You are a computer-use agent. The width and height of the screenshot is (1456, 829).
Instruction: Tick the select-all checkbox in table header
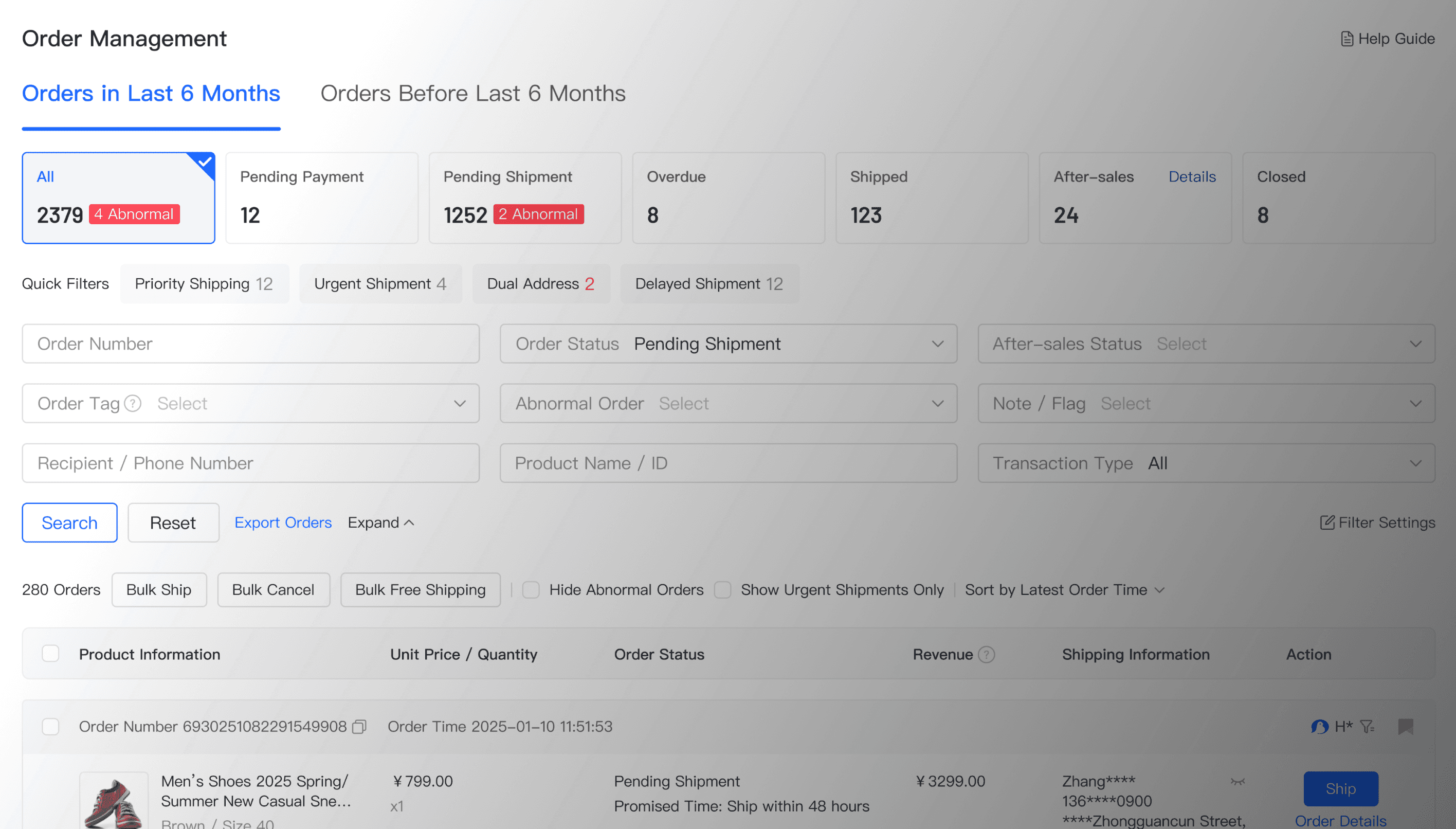(51, 654)
